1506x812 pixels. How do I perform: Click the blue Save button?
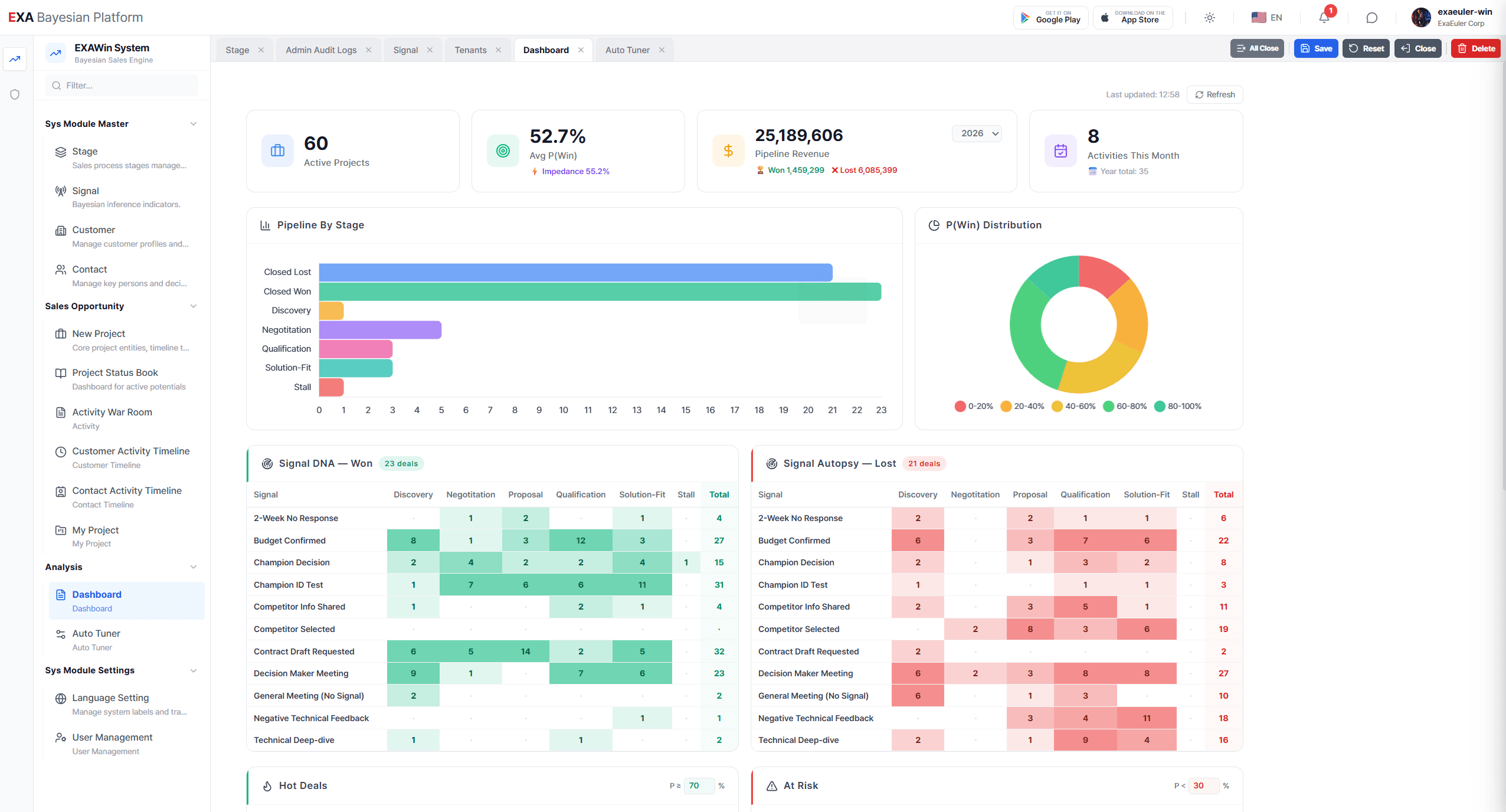coord(1316,48)
